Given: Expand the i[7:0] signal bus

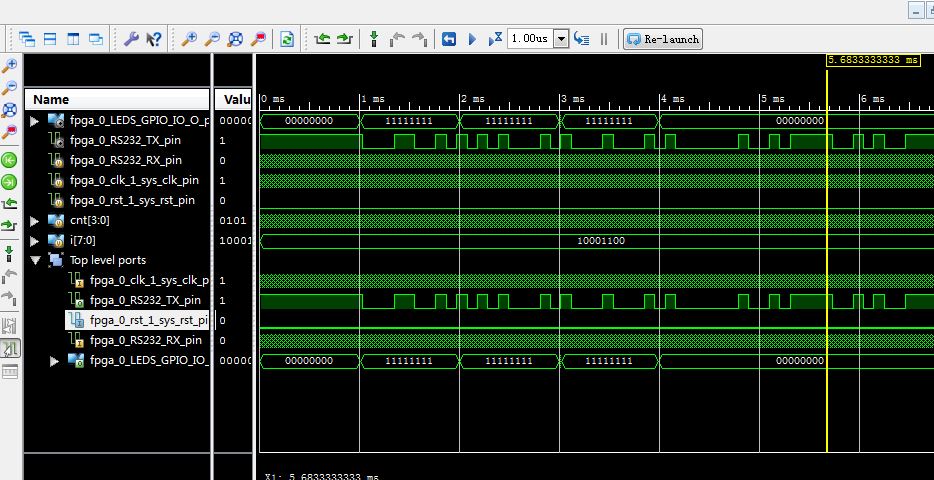Looking at the screenshot, I should 36,240.
